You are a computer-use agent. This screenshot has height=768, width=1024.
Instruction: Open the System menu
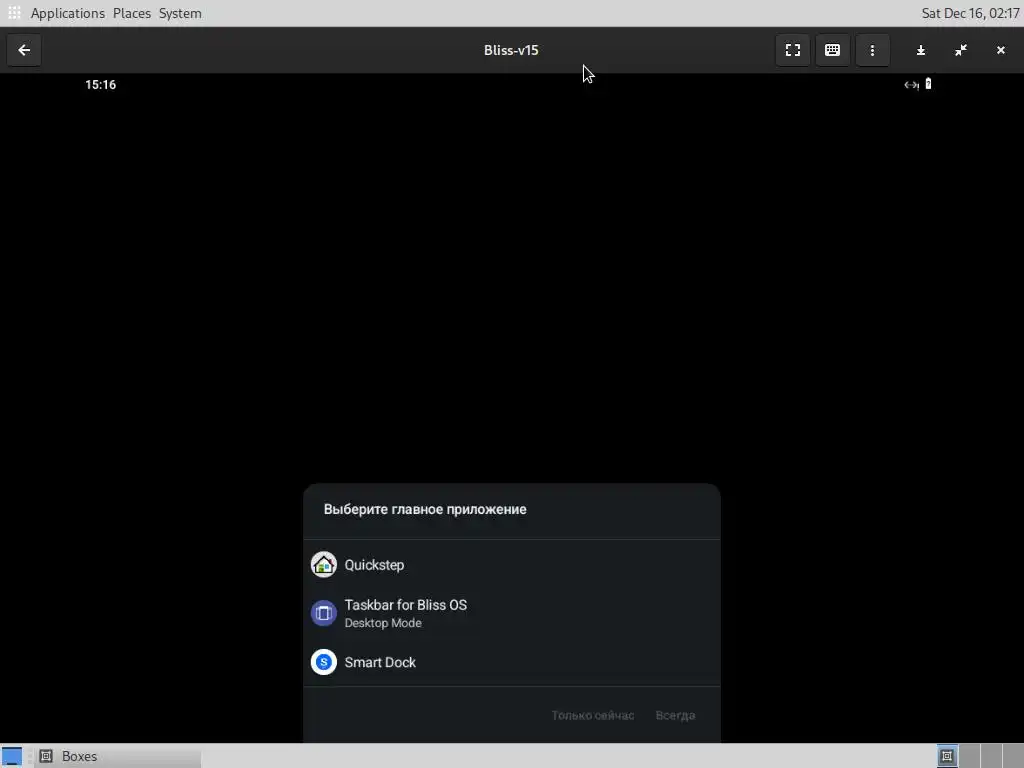tap(180, 13)
